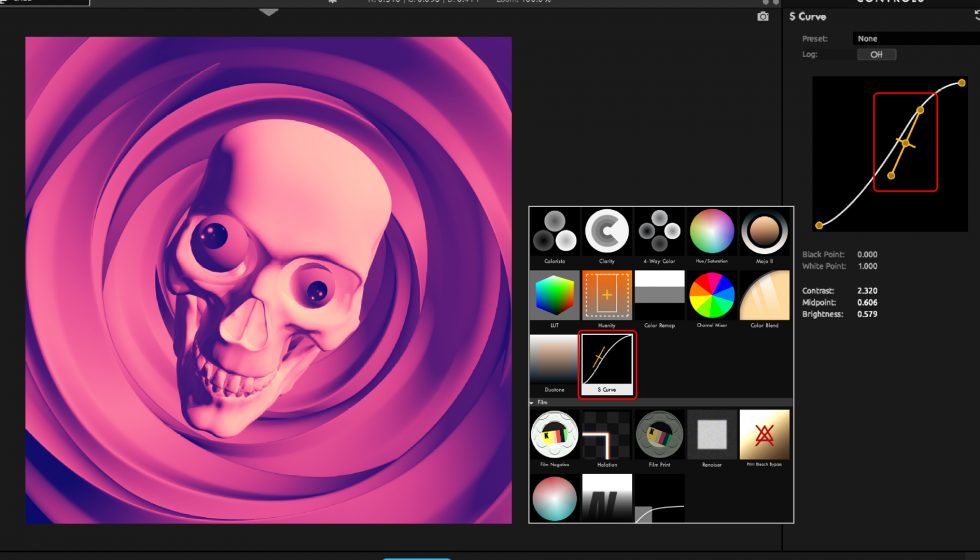Pick the Hue/Saturation color wheel tool
Image resolution: width=980 pixels, height=560 pixels.
click(712, 233)
